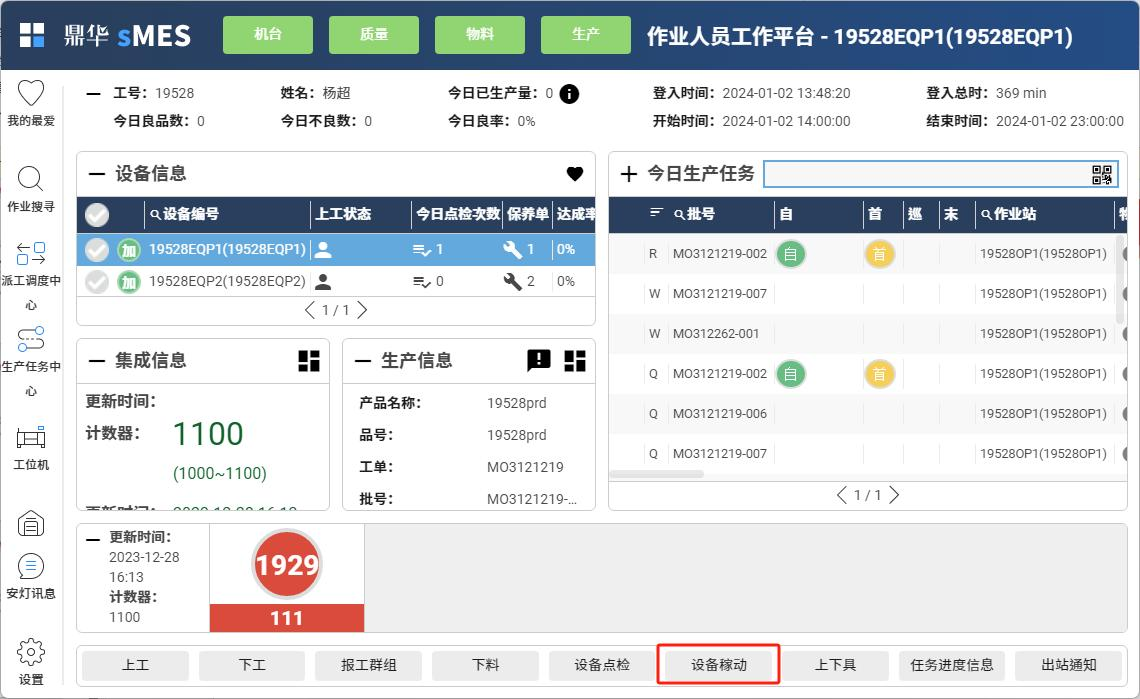The image size is (1140, 699).
Task: Open 作业搜寻 search icon in sidebar
Action: tap(31, 179)
